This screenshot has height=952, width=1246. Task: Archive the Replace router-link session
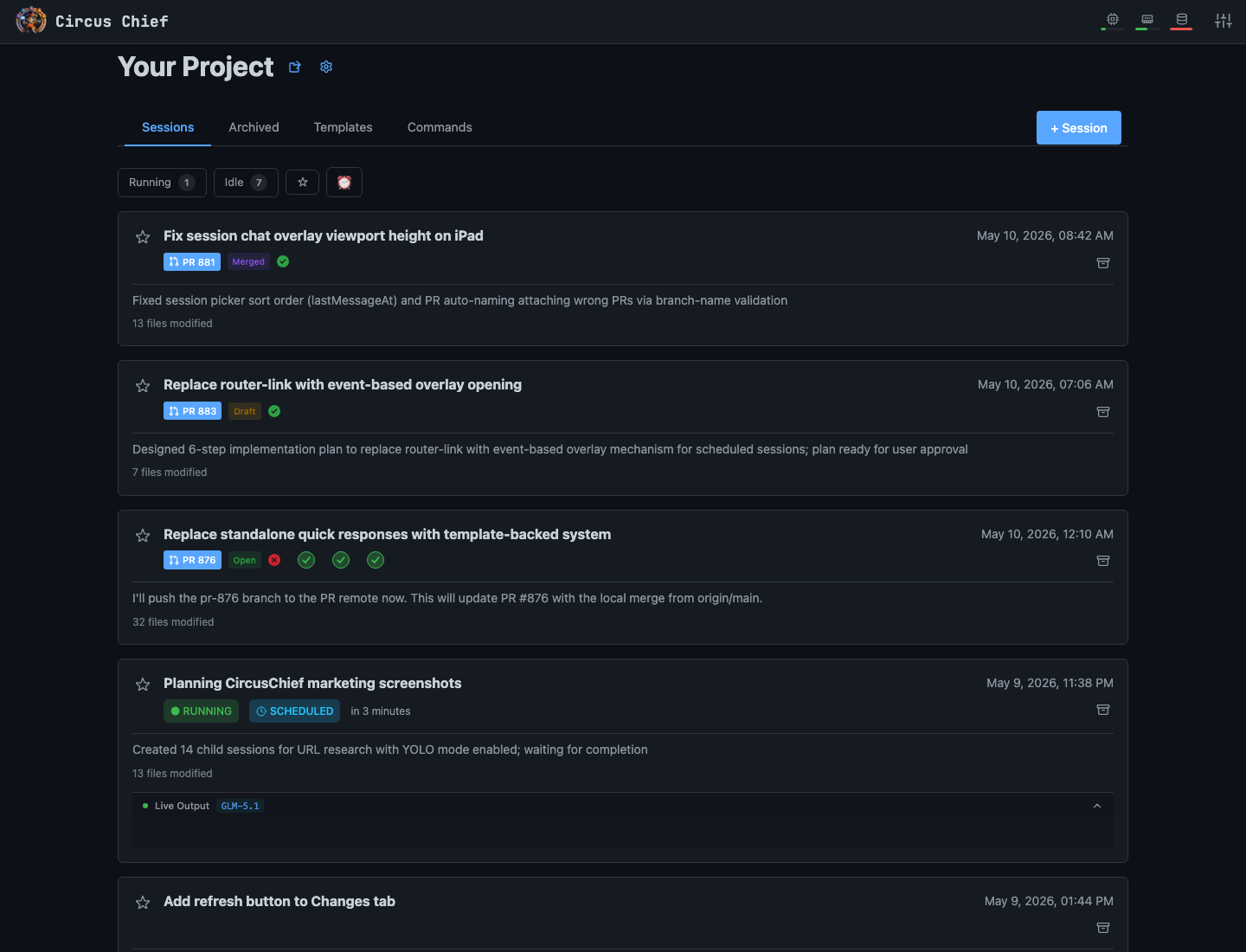(x=1103, y=412)
